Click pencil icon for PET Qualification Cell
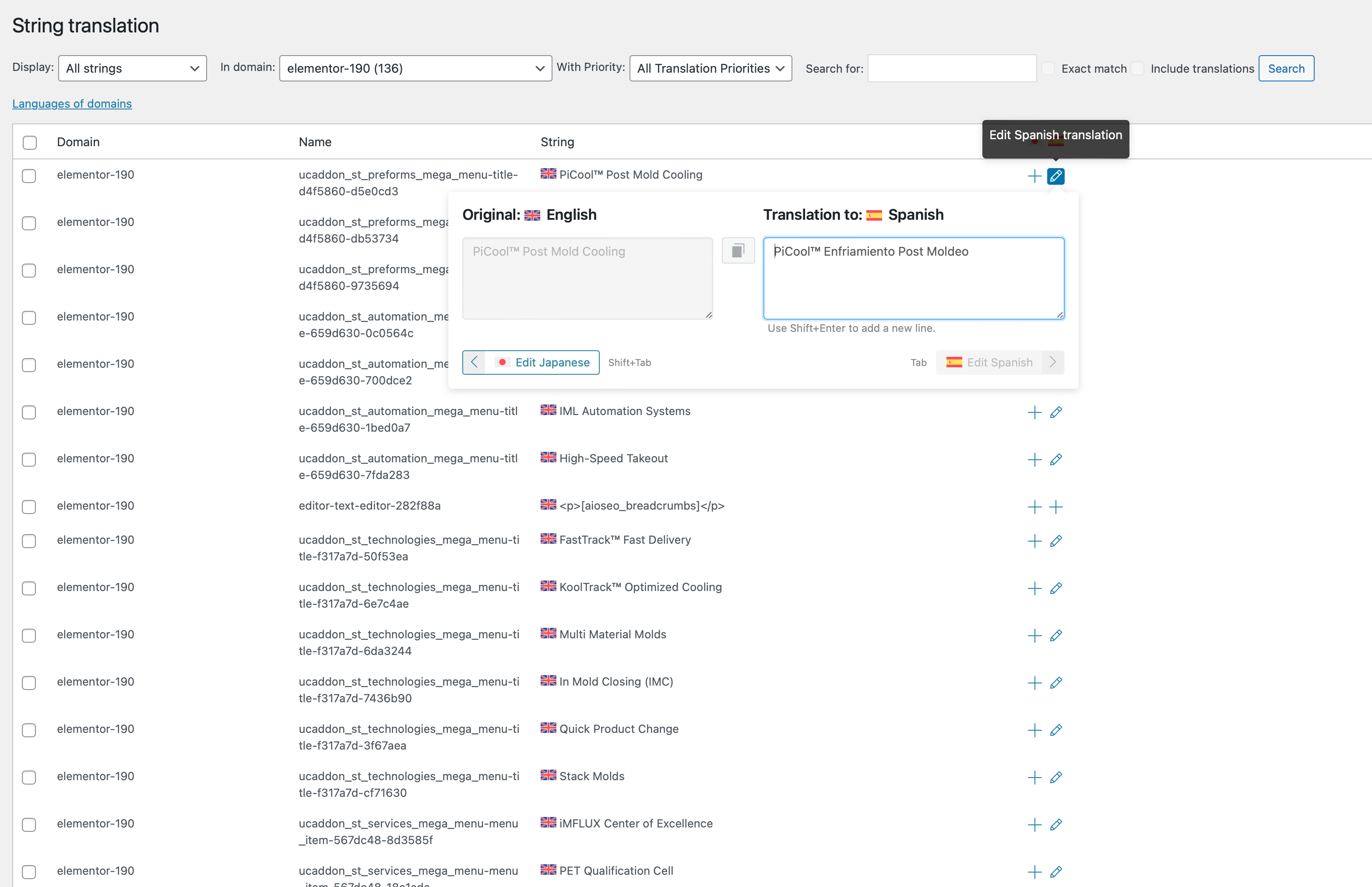The image size is (1372, 887). click(1055, 871)
